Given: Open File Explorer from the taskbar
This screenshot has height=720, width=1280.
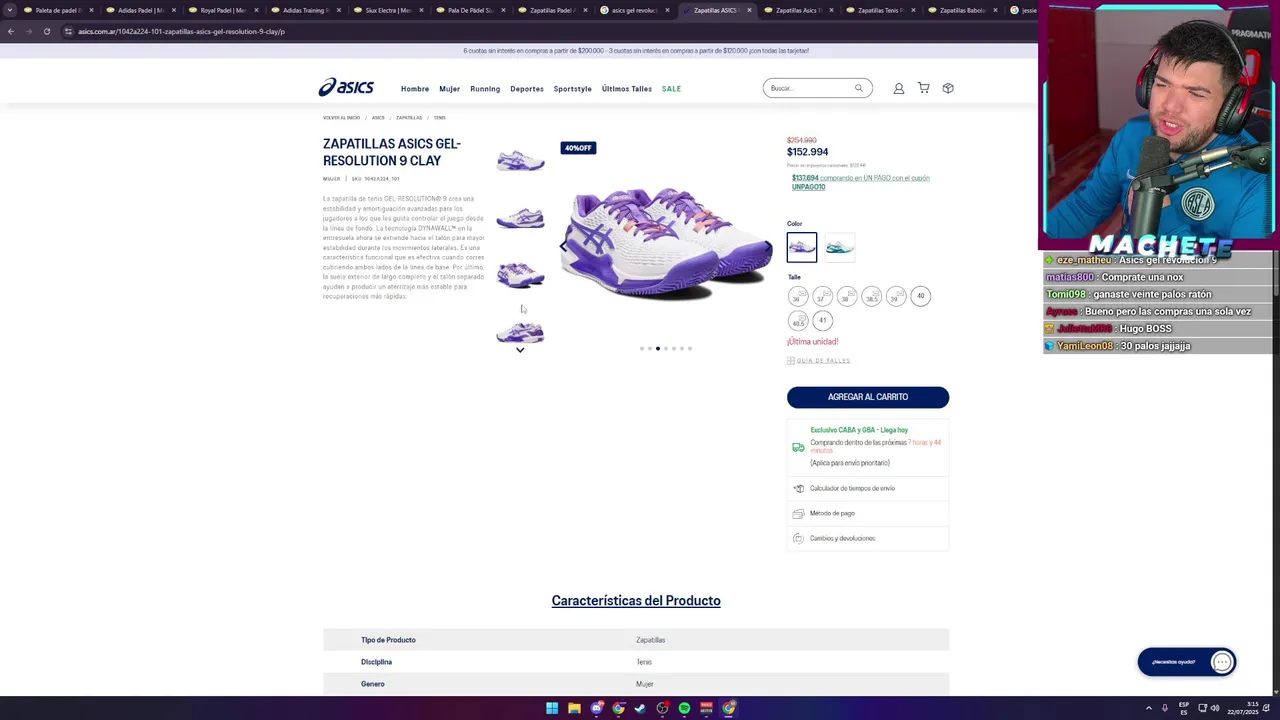Looking at the screenshot, I should pyautogui.click(x=574, y=708).
